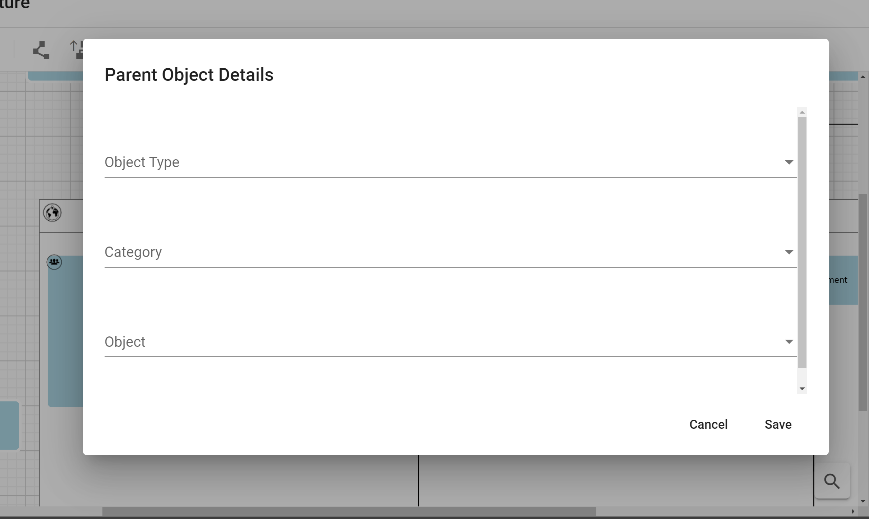The width and height of the screenshot is (869, 519).
Task: Expand the Object Type dropdown arrow
Action: (x=789, y=162)
